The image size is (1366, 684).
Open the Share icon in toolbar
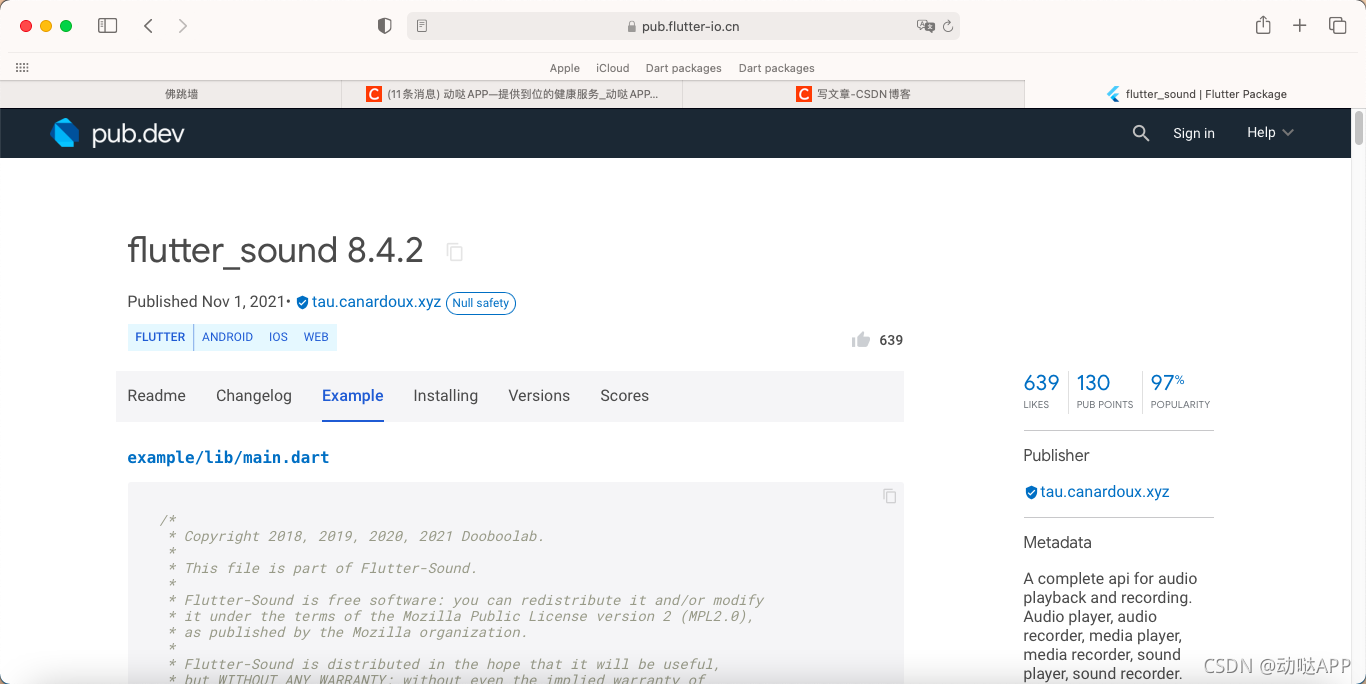1263,25
